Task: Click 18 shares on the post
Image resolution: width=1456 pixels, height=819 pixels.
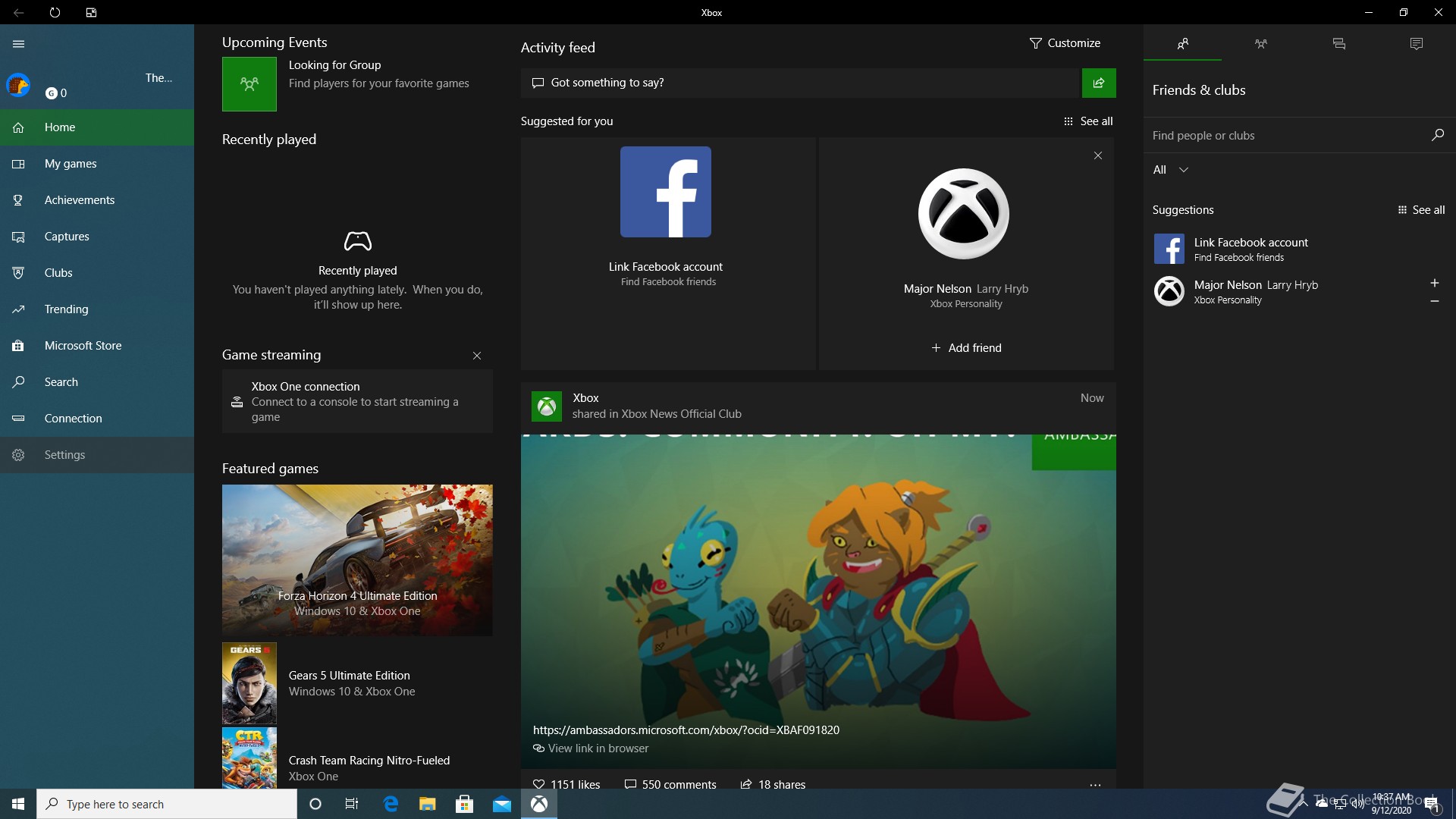Action: point(773,784)
